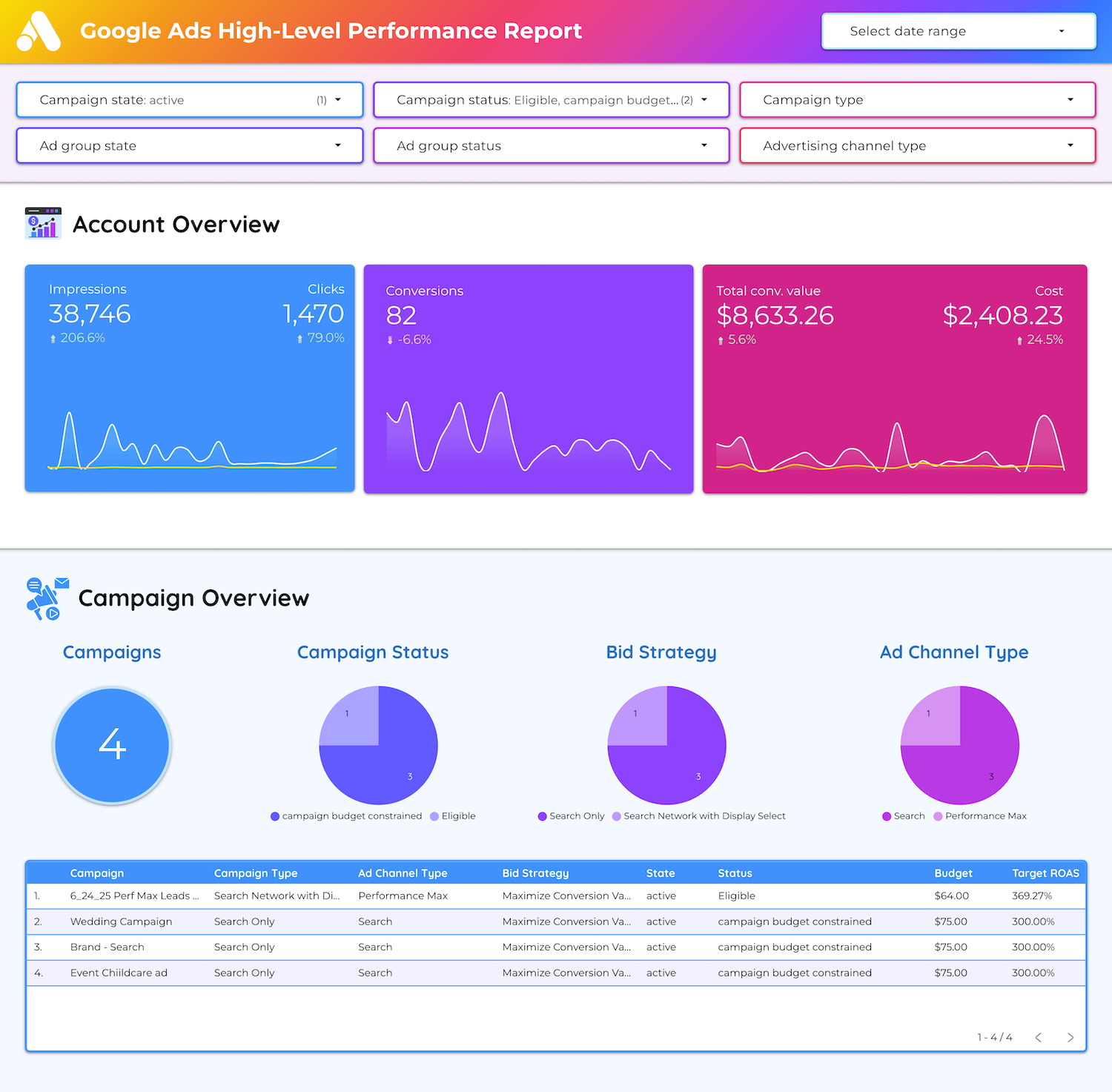Click the Eligible legend swatch
This screenshot has width=1112, height=1092.
[x=434, y=816]
